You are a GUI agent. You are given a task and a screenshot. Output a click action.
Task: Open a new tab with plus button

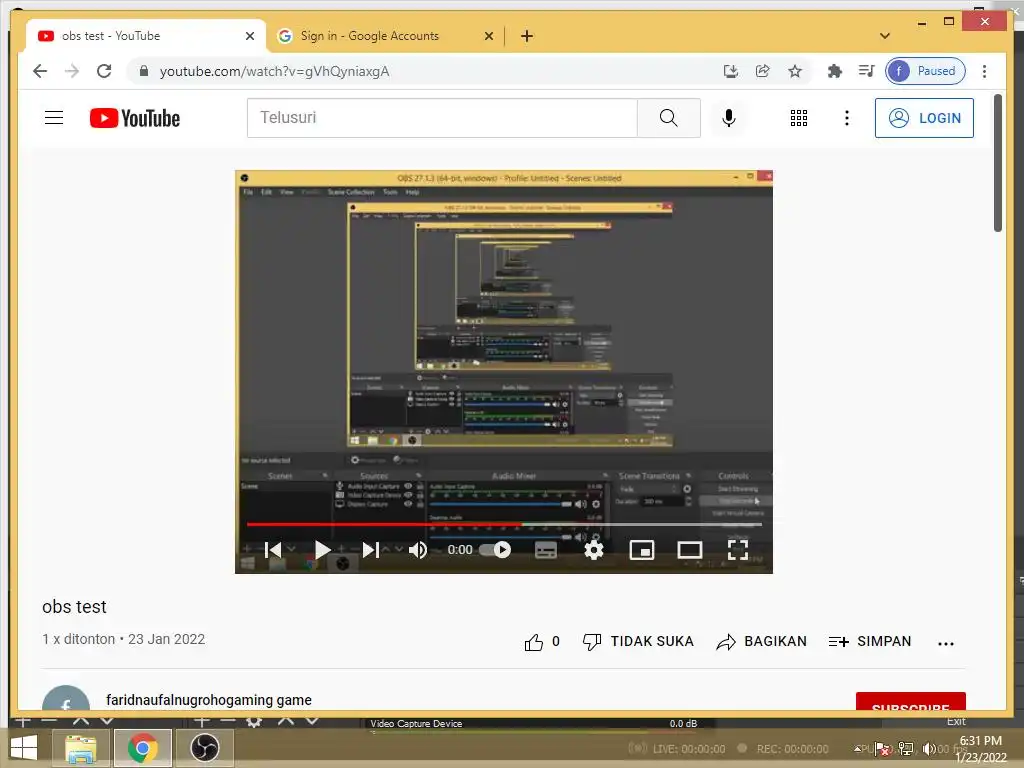click(527, 36)
